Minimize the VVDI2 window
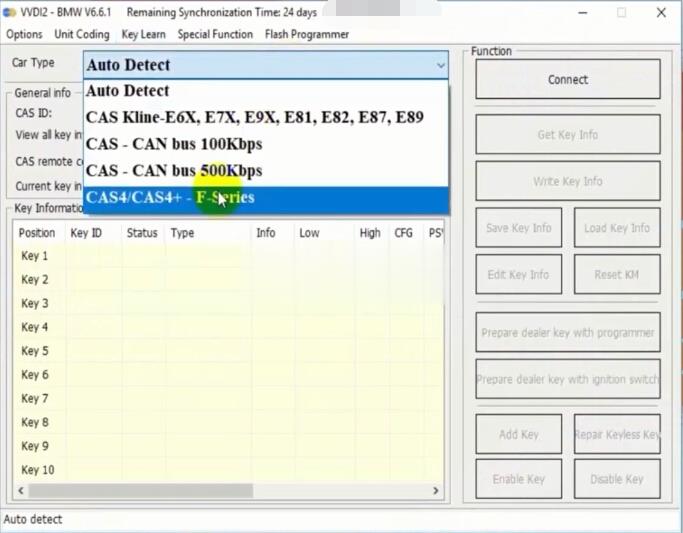This screenshot has height=533, width=683. (x=582, y=13)
